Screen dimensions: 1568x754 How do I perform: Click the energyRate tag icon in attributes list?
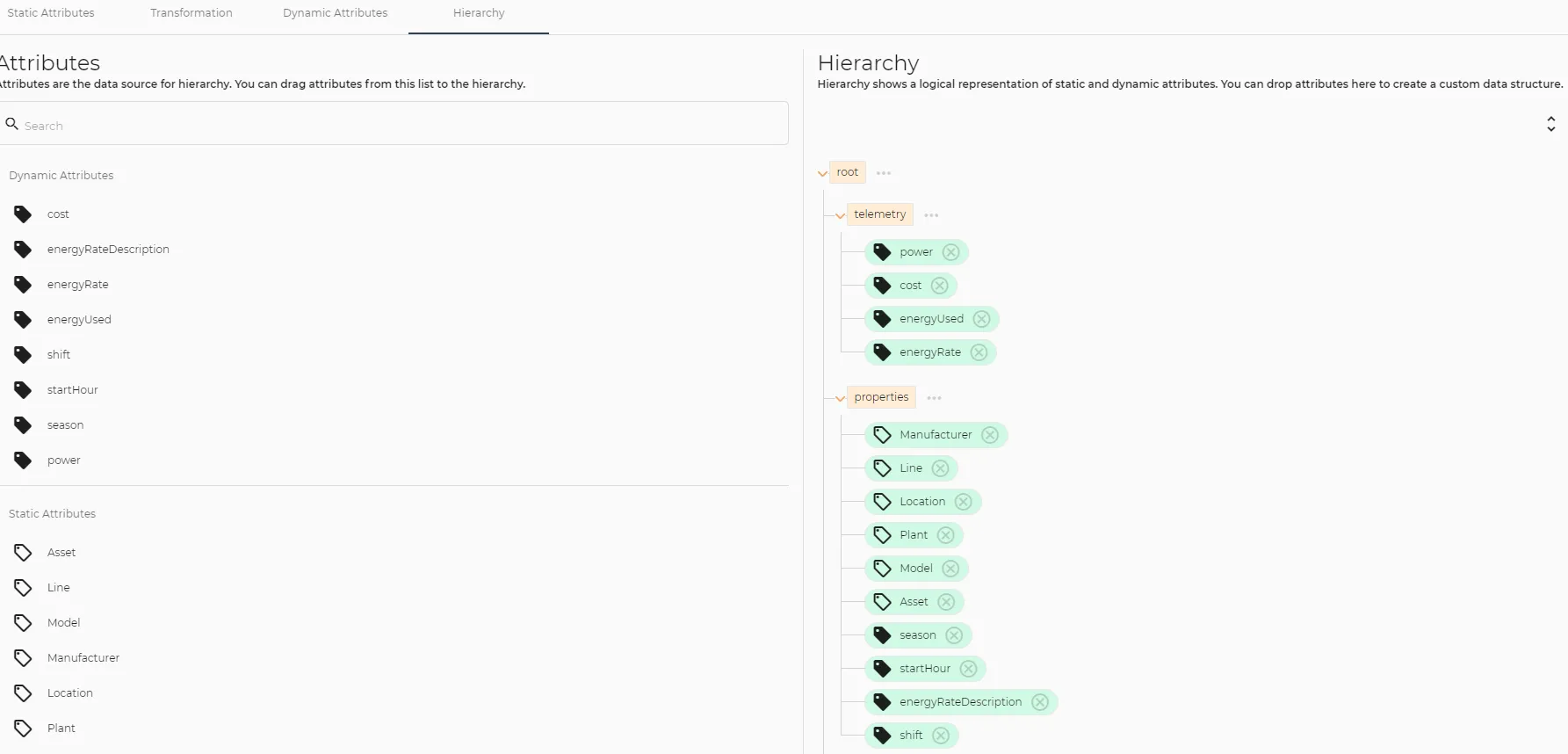23,285
